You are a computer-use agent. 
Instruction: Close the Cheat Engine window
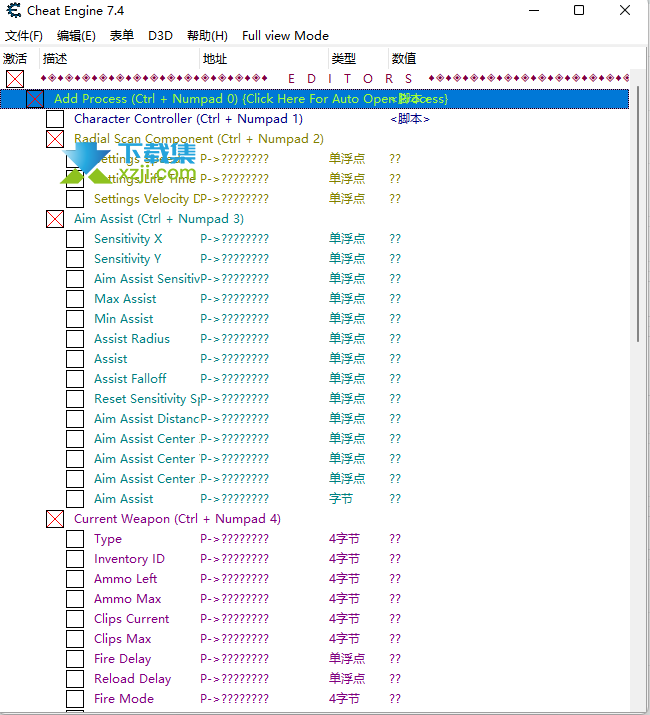click(625, 10)
